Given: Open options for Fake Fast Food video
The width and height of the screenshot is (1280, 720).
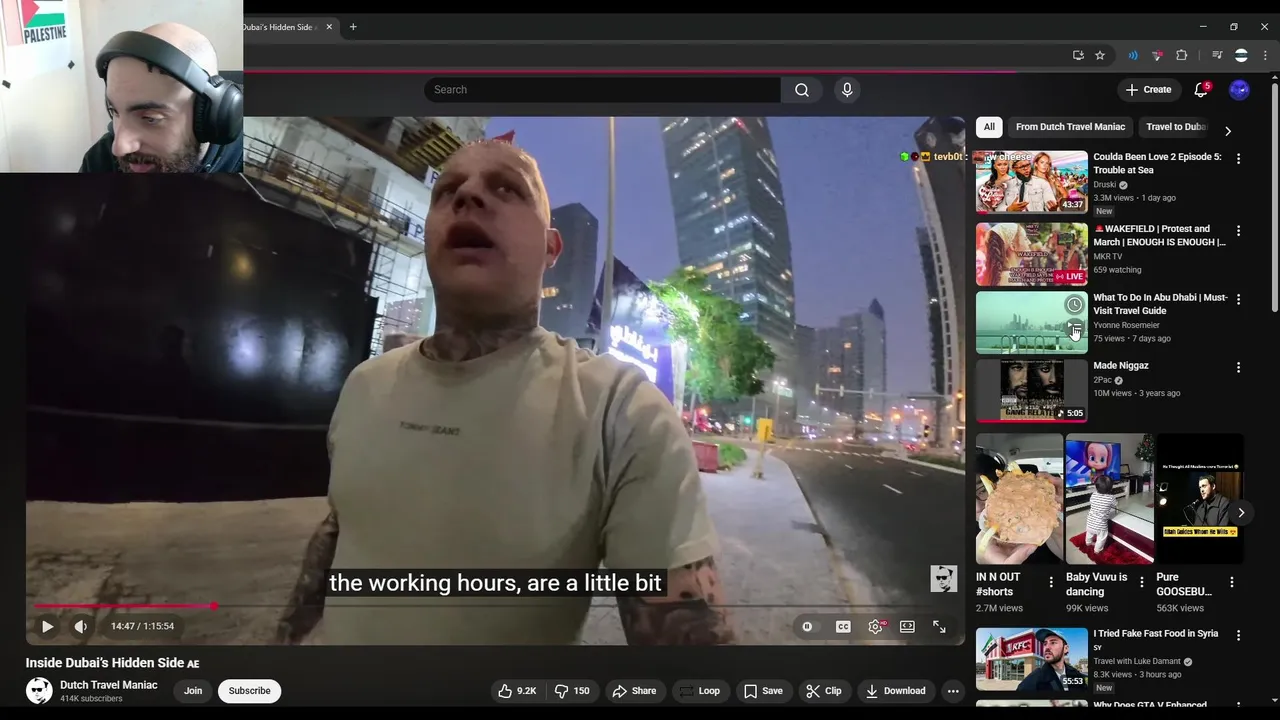Looking at the screenshot, I should pos(1238,636).
